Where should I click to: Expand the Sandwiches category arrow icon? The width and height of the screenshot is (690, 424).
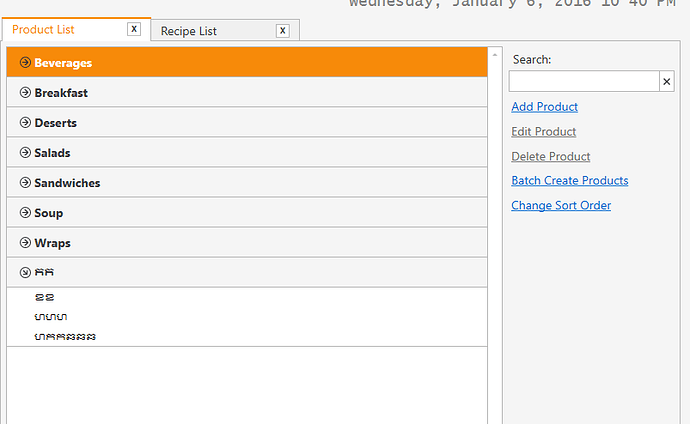25,183
